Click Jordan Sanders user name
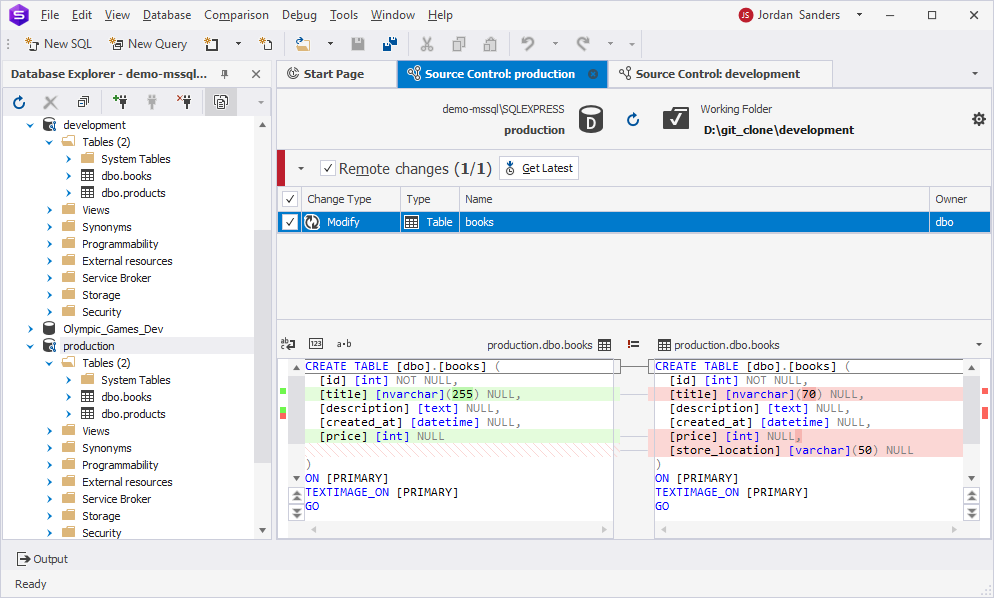 coord(798,15)
